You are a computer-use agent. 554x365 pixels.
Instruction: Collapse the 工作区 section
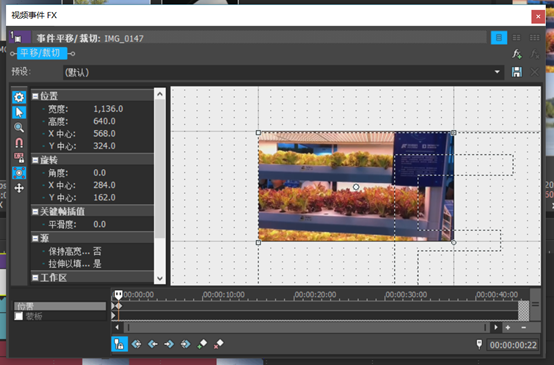(x=35, y=278)
